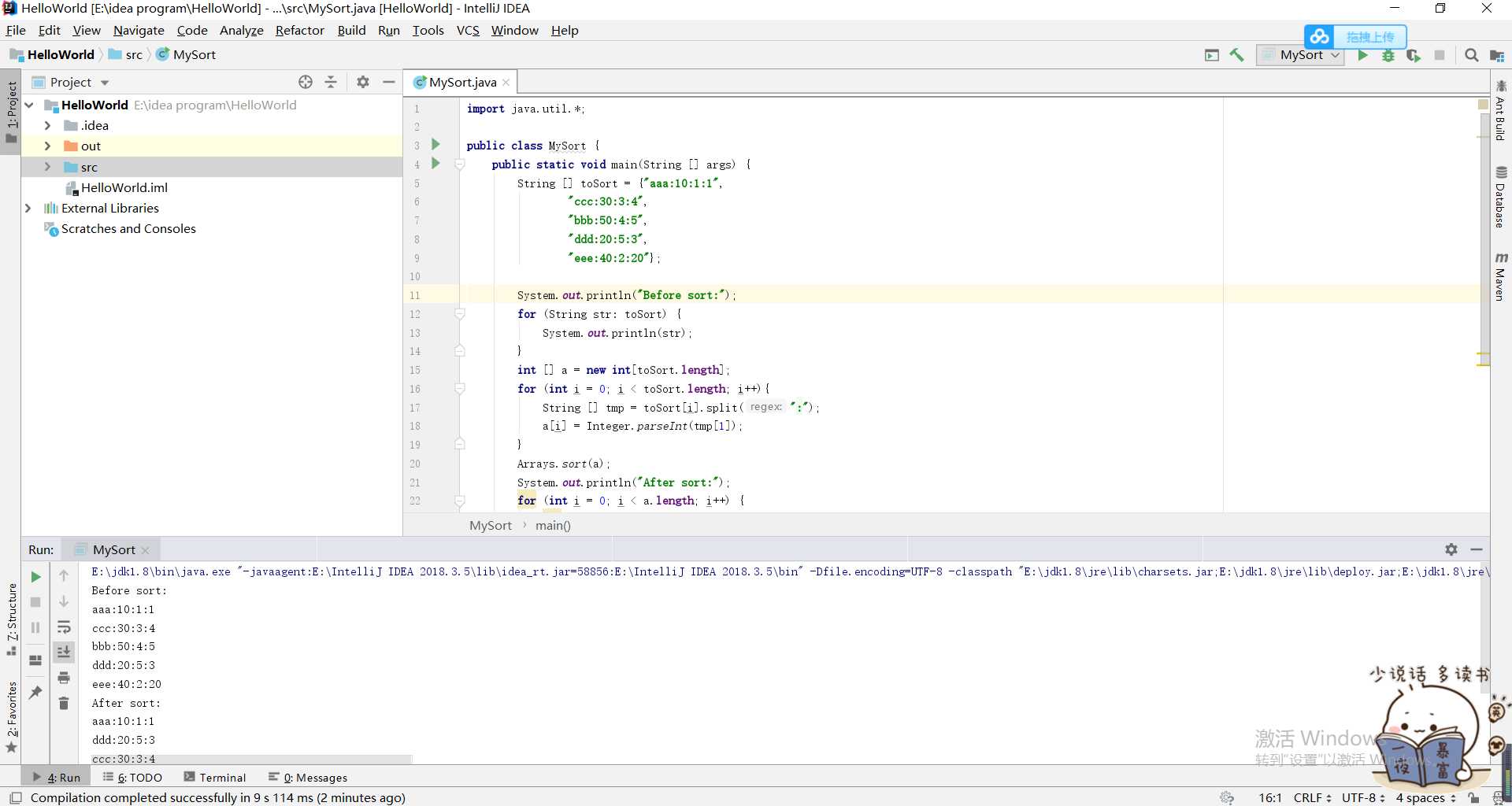Open the Ant Build side panel

pos(1501,111)
